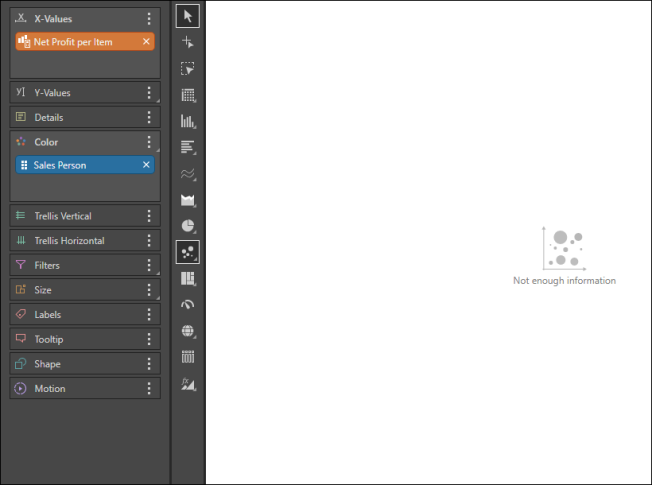Select the arrow pointer tool

(187, 16)
